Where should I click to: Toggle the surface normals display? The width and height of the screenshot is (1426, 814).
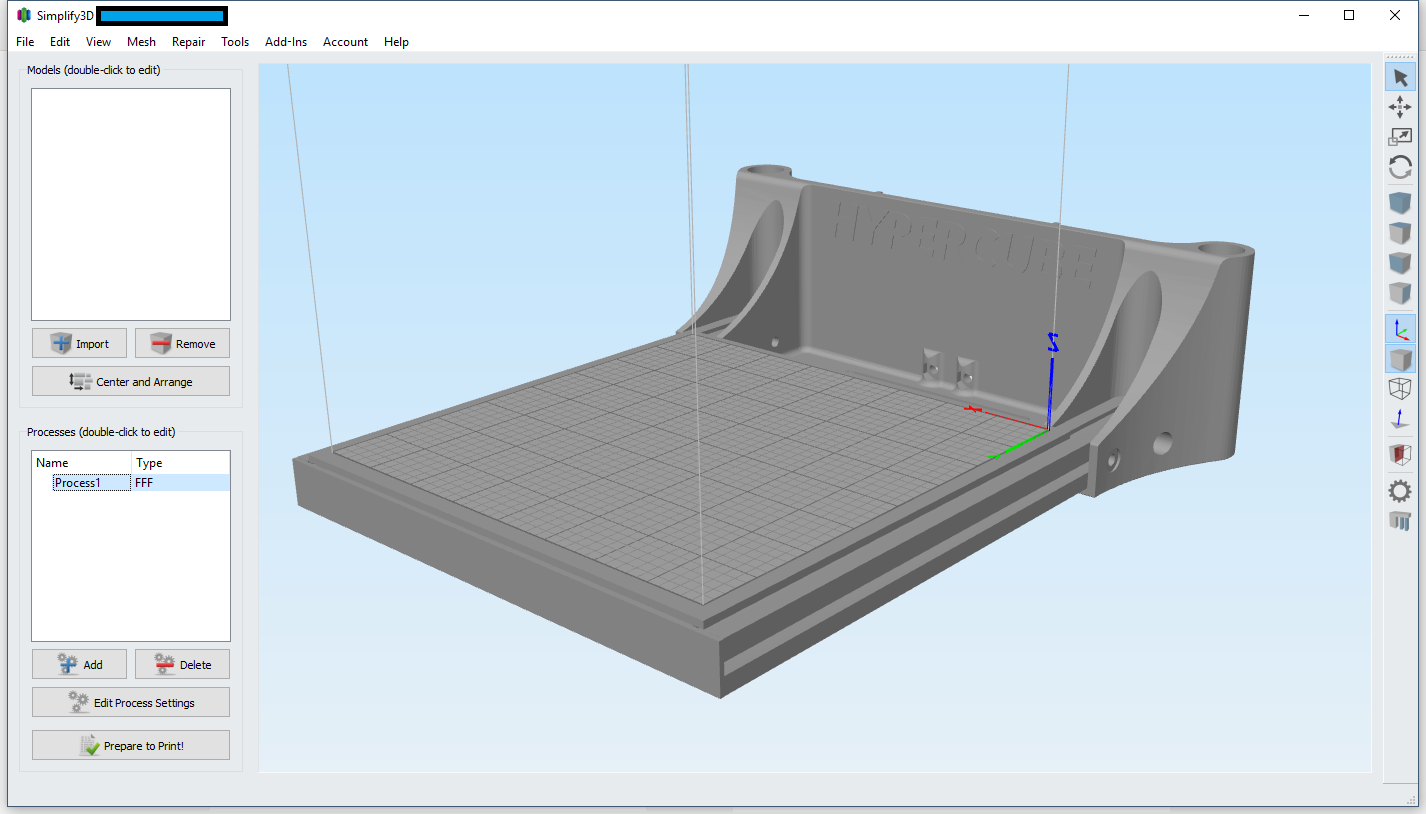click(x=1400, y=418)
